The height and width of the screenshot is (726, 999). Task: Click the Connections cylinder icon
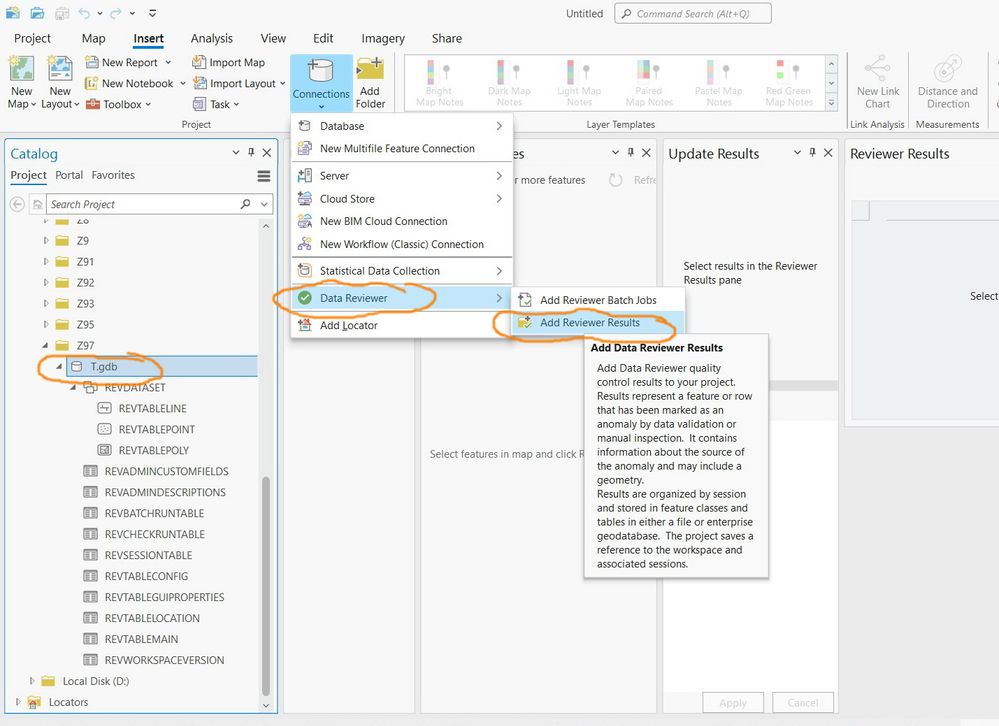pos(320,71)
